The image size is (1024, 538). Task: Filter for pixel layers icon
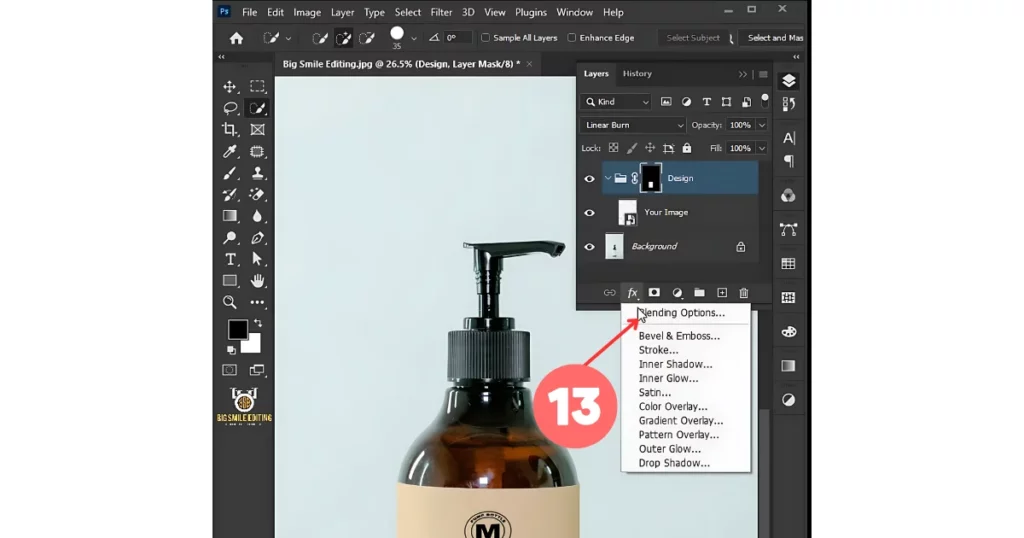(666, 102)
